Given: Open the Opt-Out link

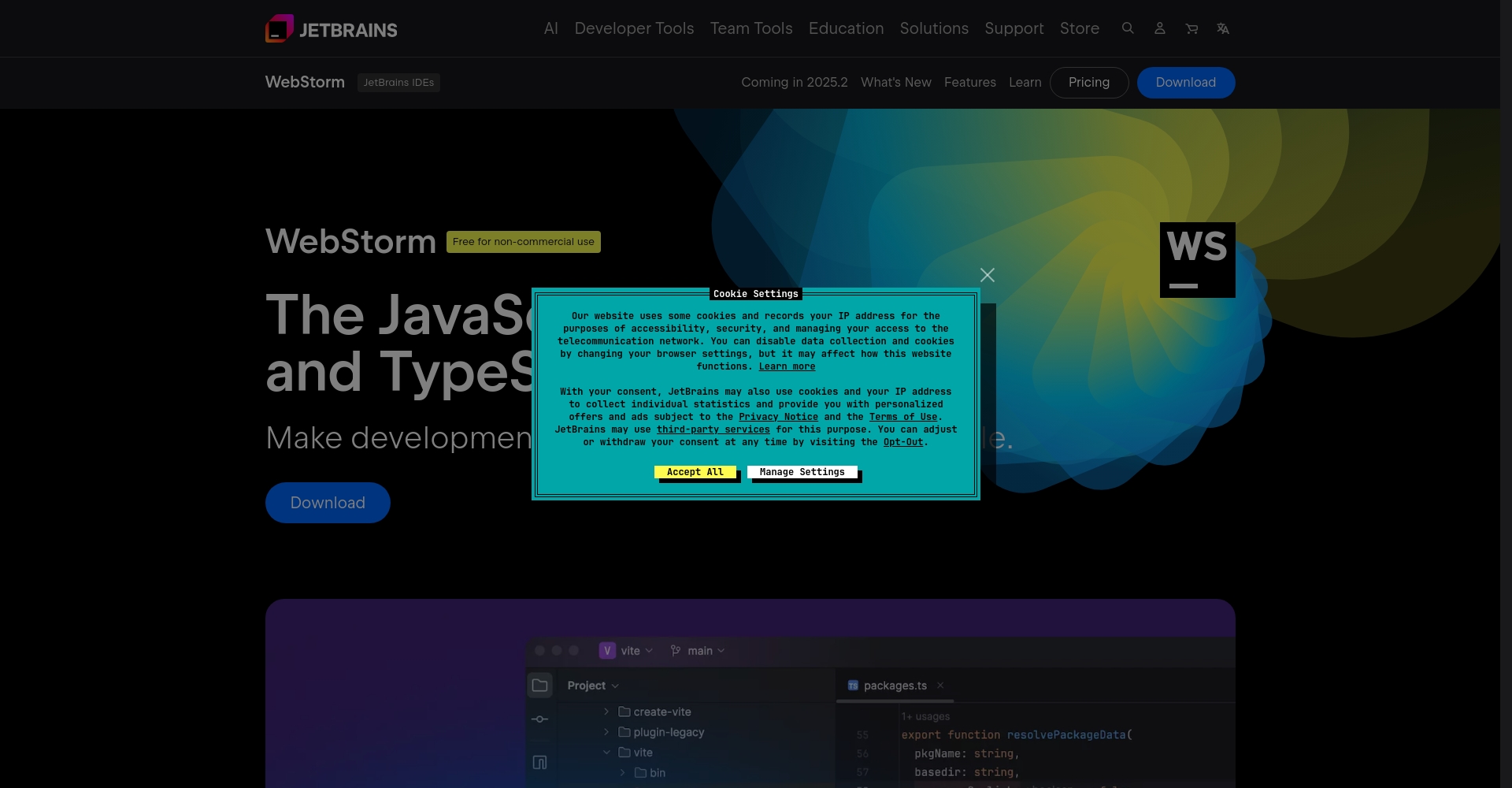Looking at the screenshot, I should pyautogui.click(x=903, y=442).
